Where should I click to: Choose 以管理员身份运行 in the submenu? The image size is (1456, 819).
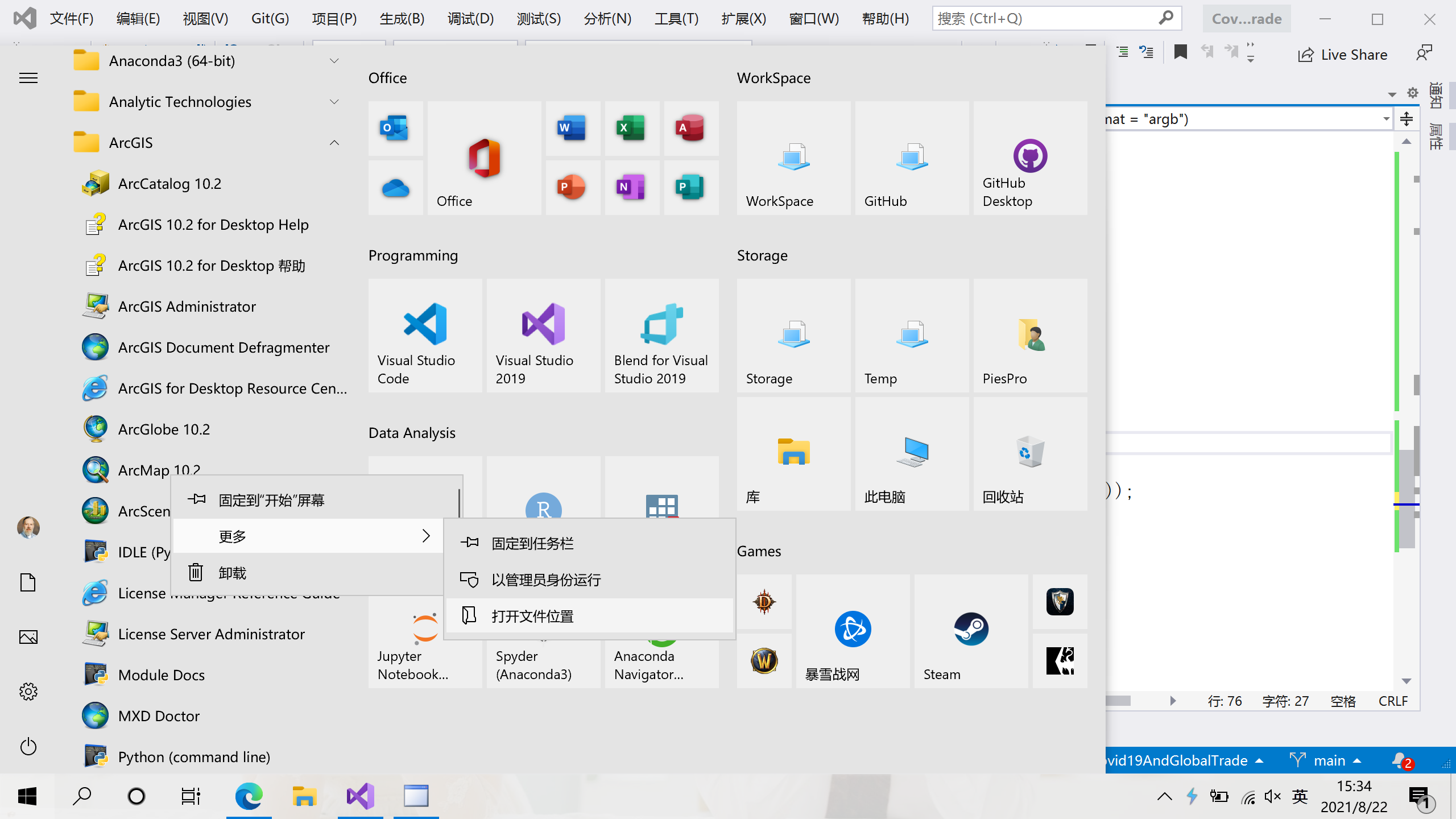(590, 580)
